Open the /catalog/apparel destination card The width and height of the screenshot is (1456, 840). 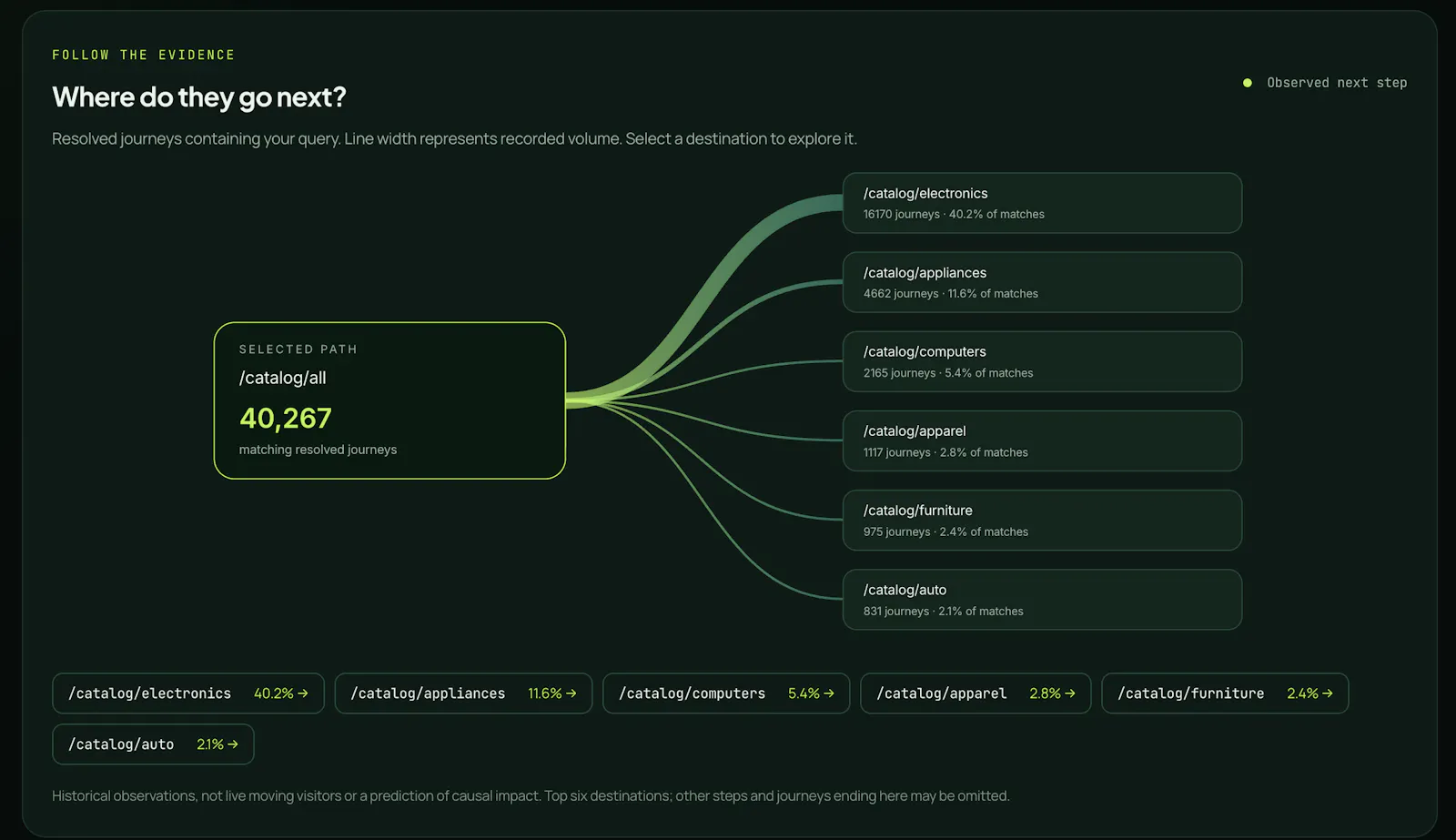(x=1042, y=440)
